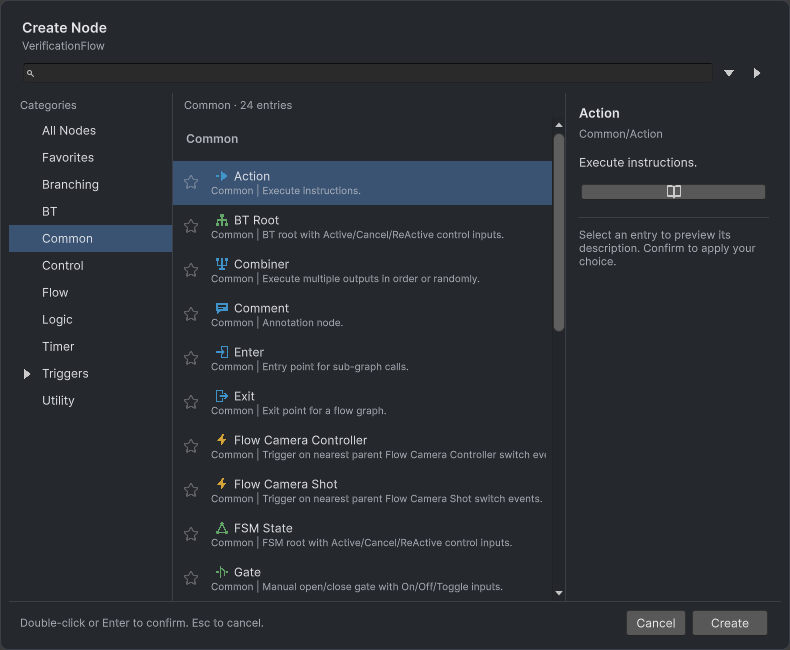790x650 pixels.
Task: Click the list scrollbar thumb
Action: 558,232
